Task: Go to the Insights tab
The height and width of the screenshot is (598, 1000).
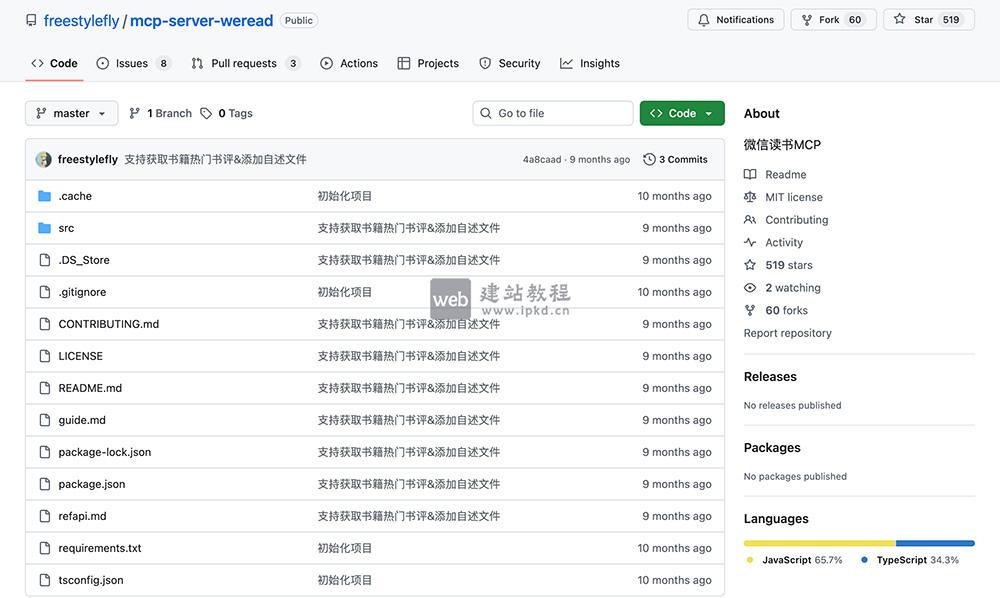Action: point(599,63)
